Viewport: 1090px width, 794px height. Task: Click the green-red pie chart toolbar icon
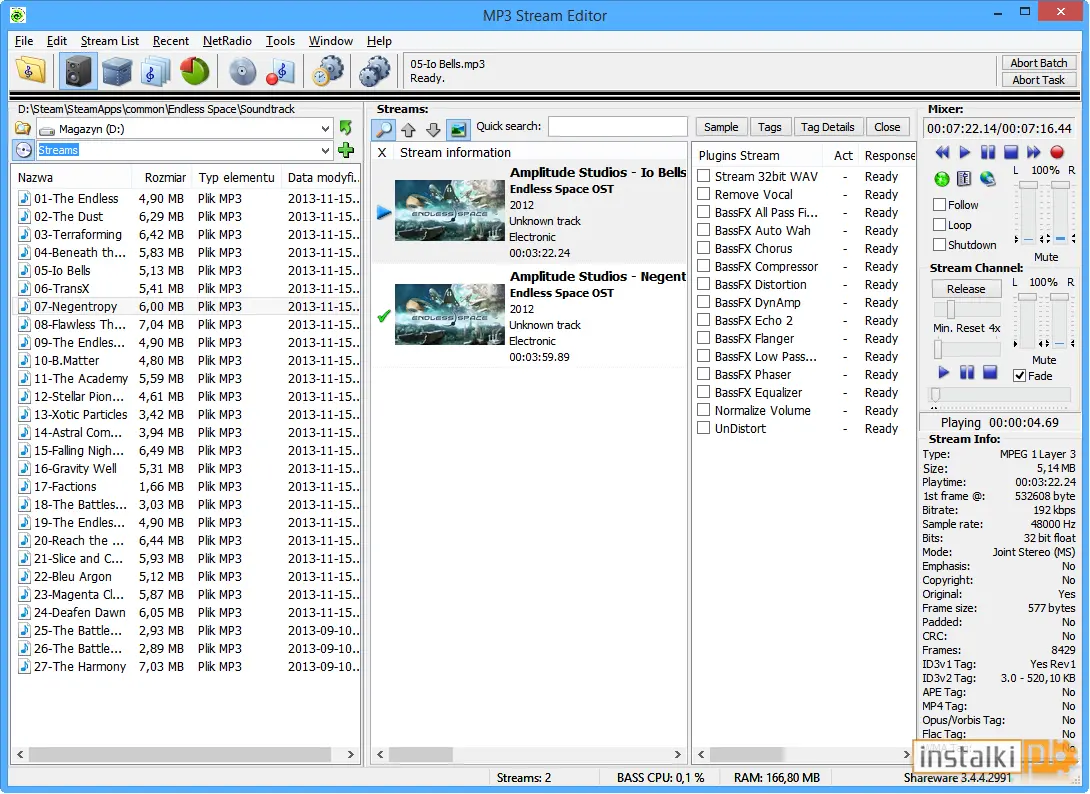(x=195, y=72)
